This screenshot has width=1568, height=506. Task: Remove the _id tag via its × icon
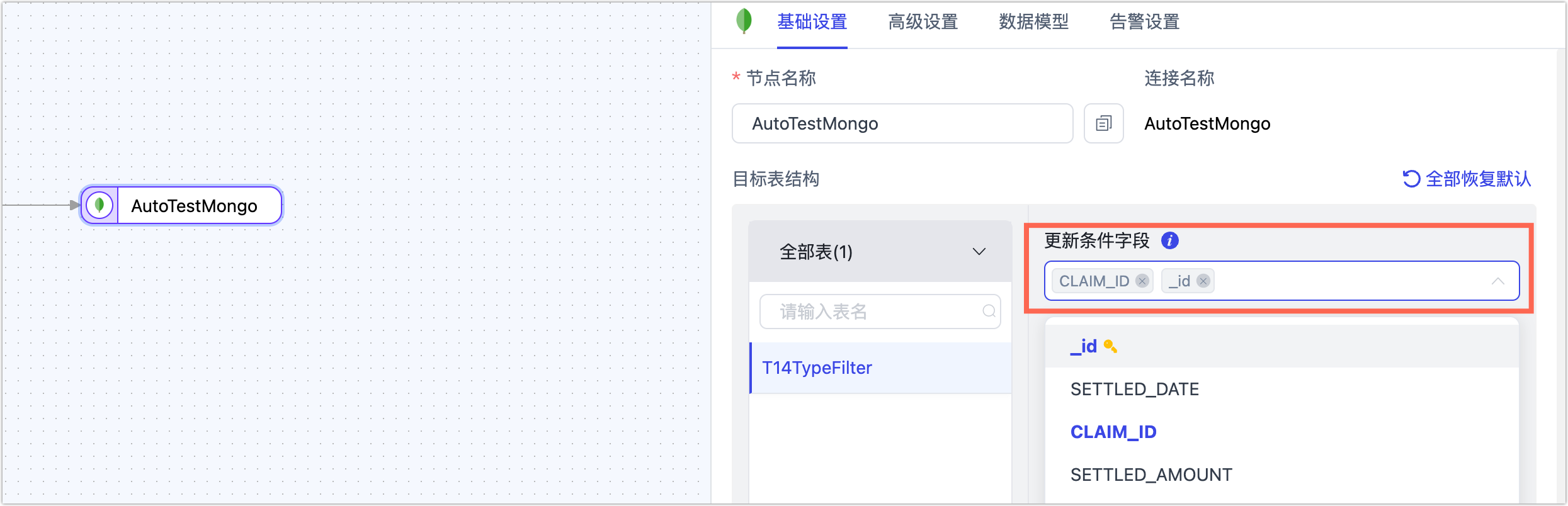pos(1204,281)
